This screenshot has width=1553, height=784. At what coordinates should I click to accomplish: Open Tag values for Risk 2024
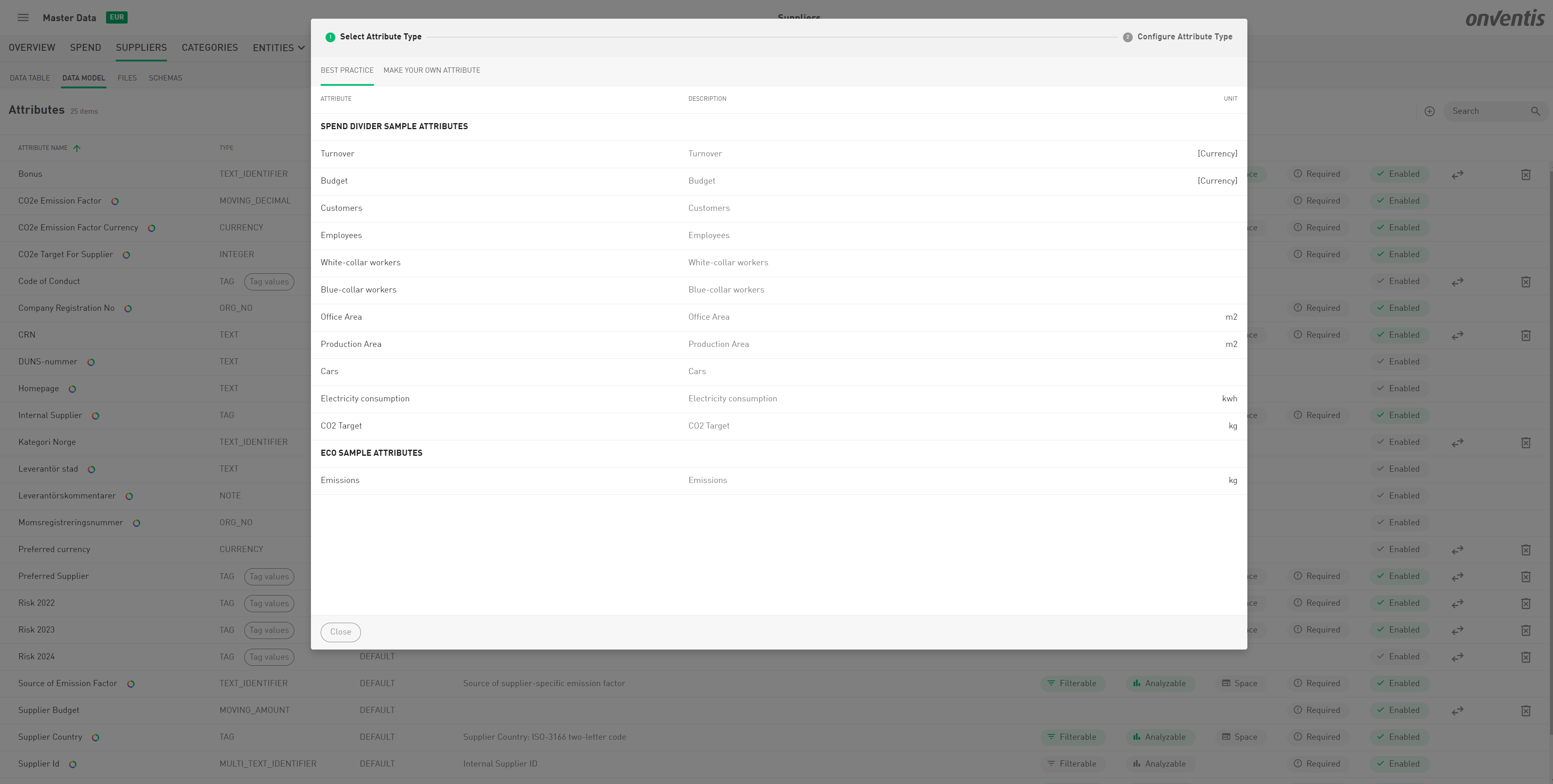pos(269,657)
